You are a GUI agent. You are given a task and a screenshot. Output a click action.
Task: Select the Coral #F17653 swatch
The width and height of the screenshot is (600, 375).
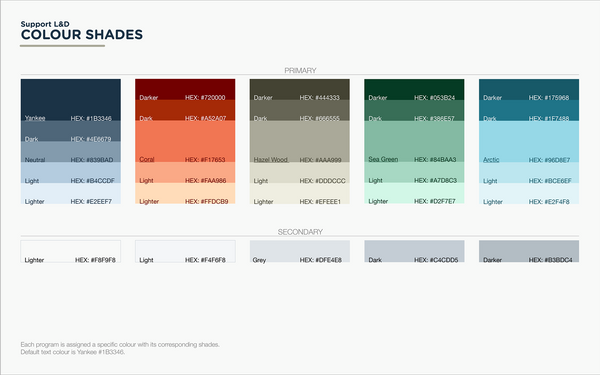point(185,142)
